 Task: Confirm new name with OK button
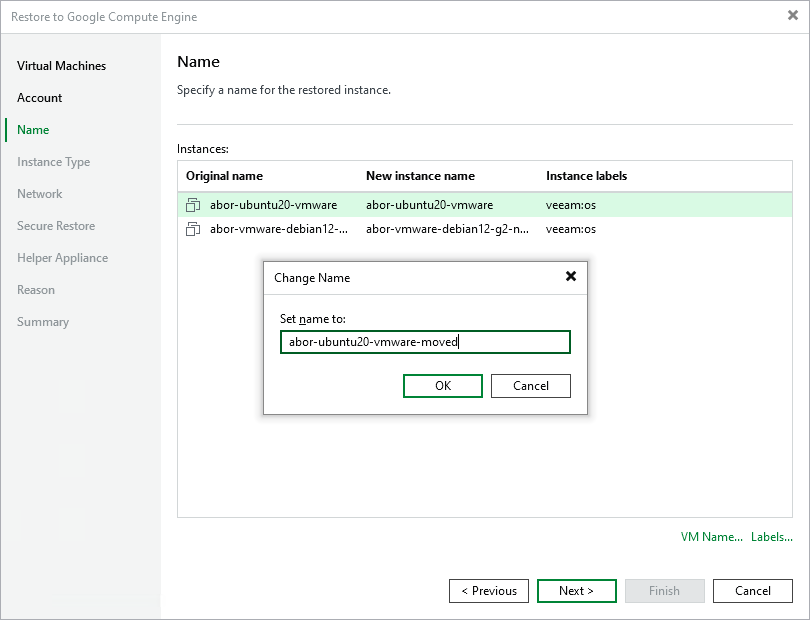[443, 386]
